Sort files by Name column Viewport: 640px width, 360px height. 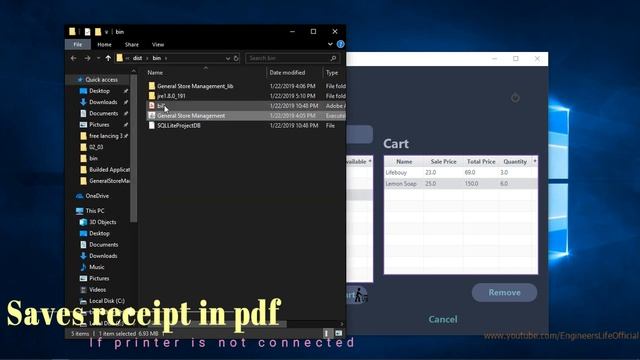click(155, 72)
